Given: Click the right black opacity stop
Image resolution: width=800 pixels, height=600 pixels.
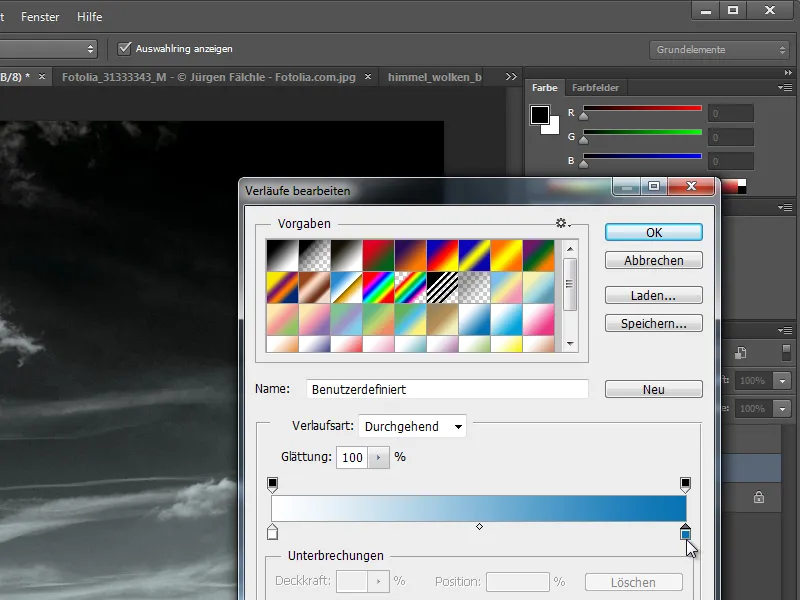Looking at the screenshot, I should (x=685, y=485).
